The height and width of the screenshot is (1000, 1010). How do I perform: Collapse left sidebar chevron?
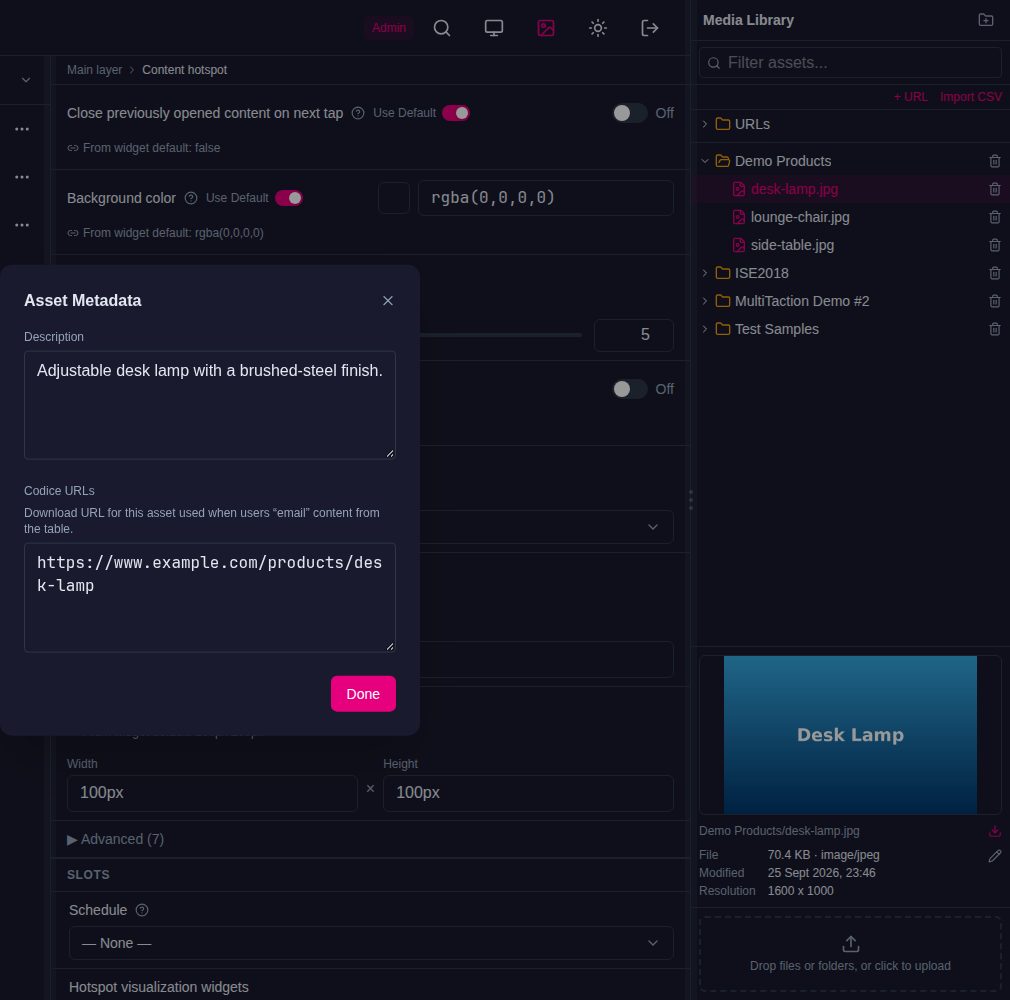coord(26,80)
